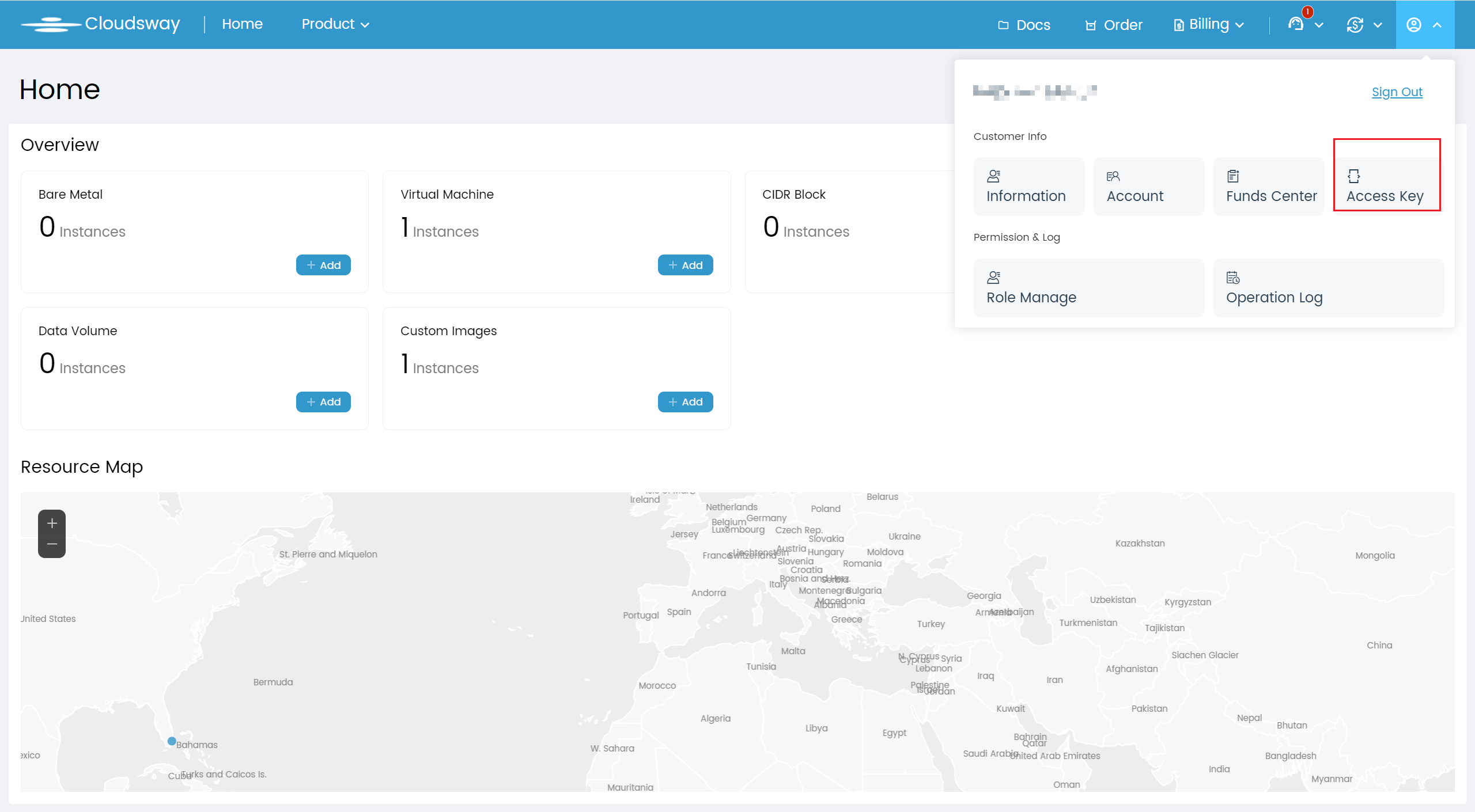Go to Home in the top navigation

tap(242, 24)
